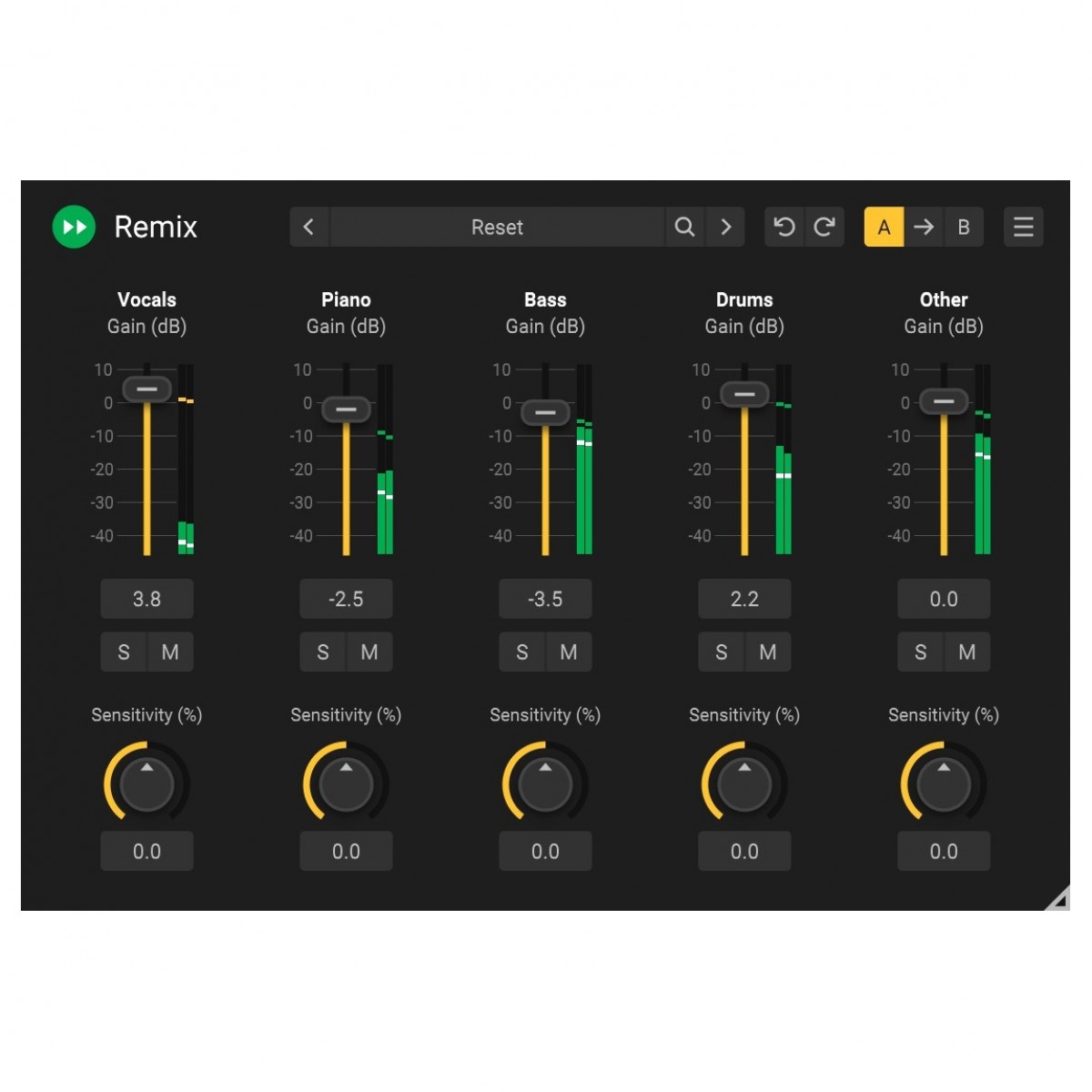
Task: Open preset search magnifier
Action: coord(684,227)
